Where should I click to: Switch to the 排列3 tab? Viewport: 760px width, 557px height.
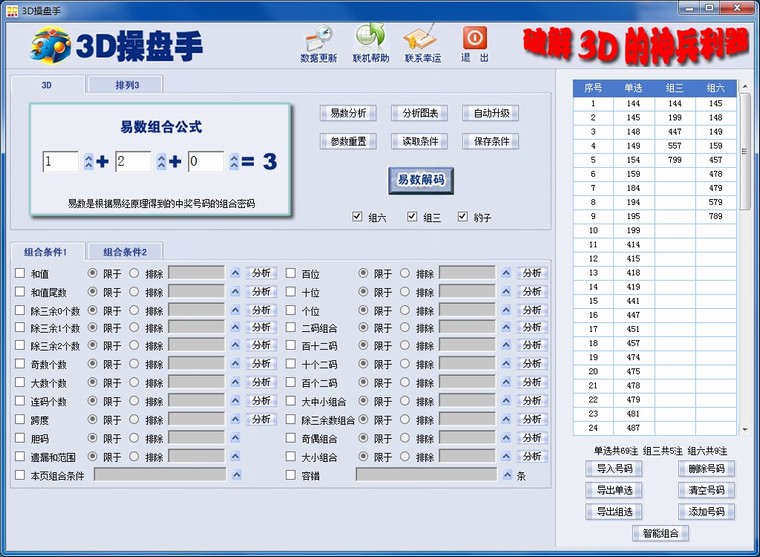[125, 85]
